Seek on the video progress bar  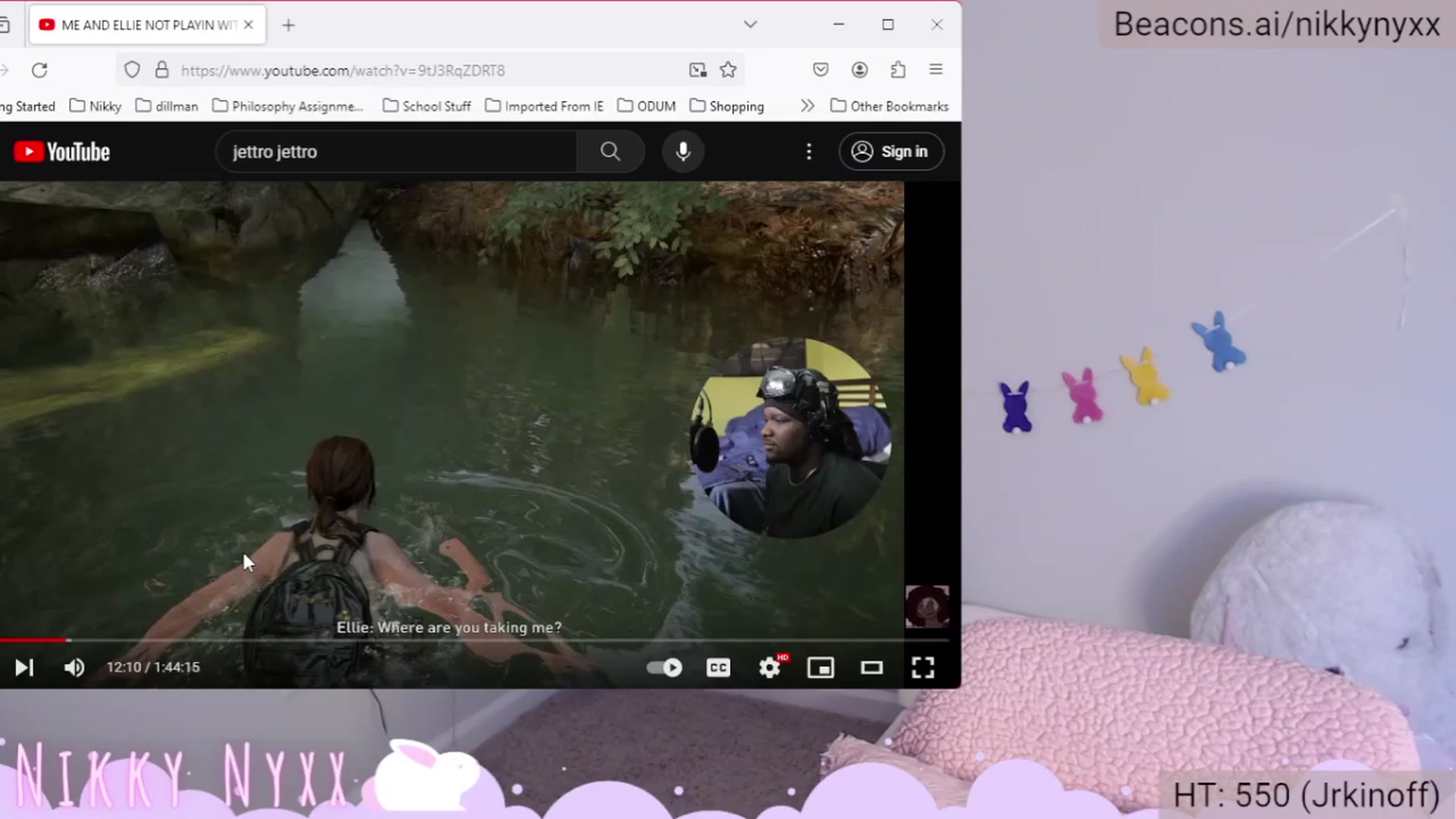point(474,640)
